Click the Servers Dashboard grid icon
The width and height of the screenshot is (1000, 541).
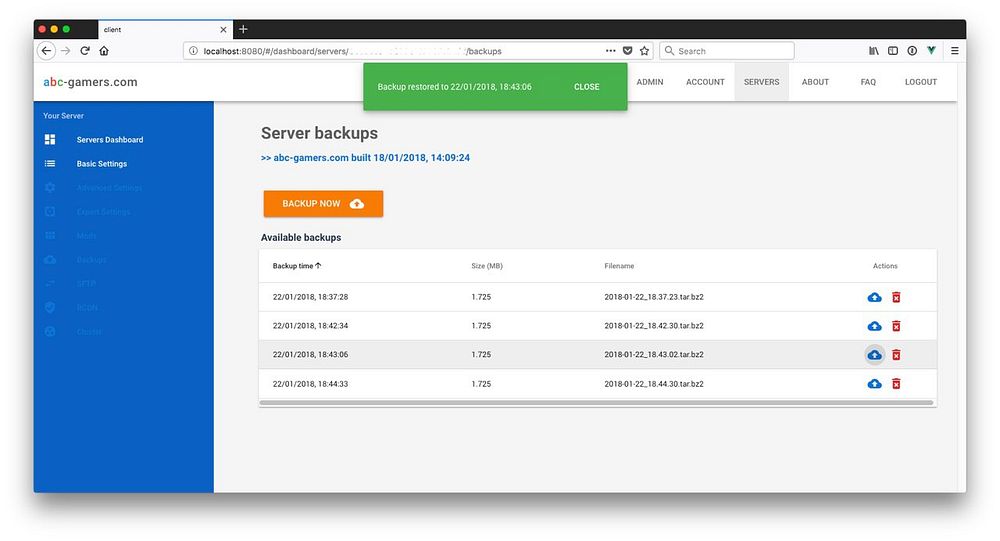pyautogui.click(x=50, y=139)
